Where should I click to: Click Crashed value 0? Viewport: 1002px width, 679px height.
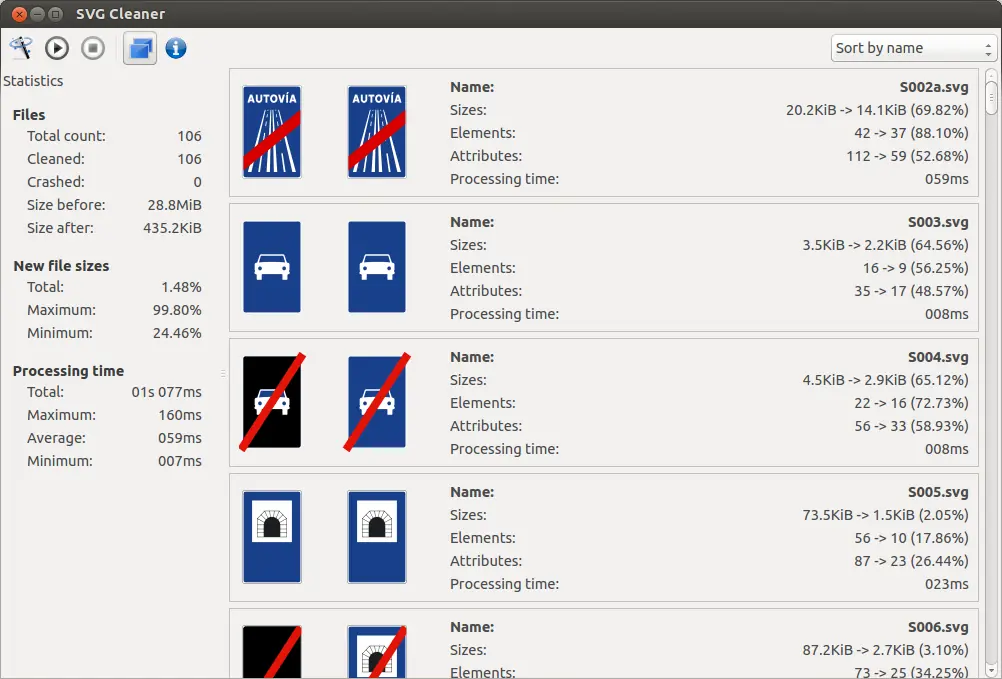(x=197, y=182)
